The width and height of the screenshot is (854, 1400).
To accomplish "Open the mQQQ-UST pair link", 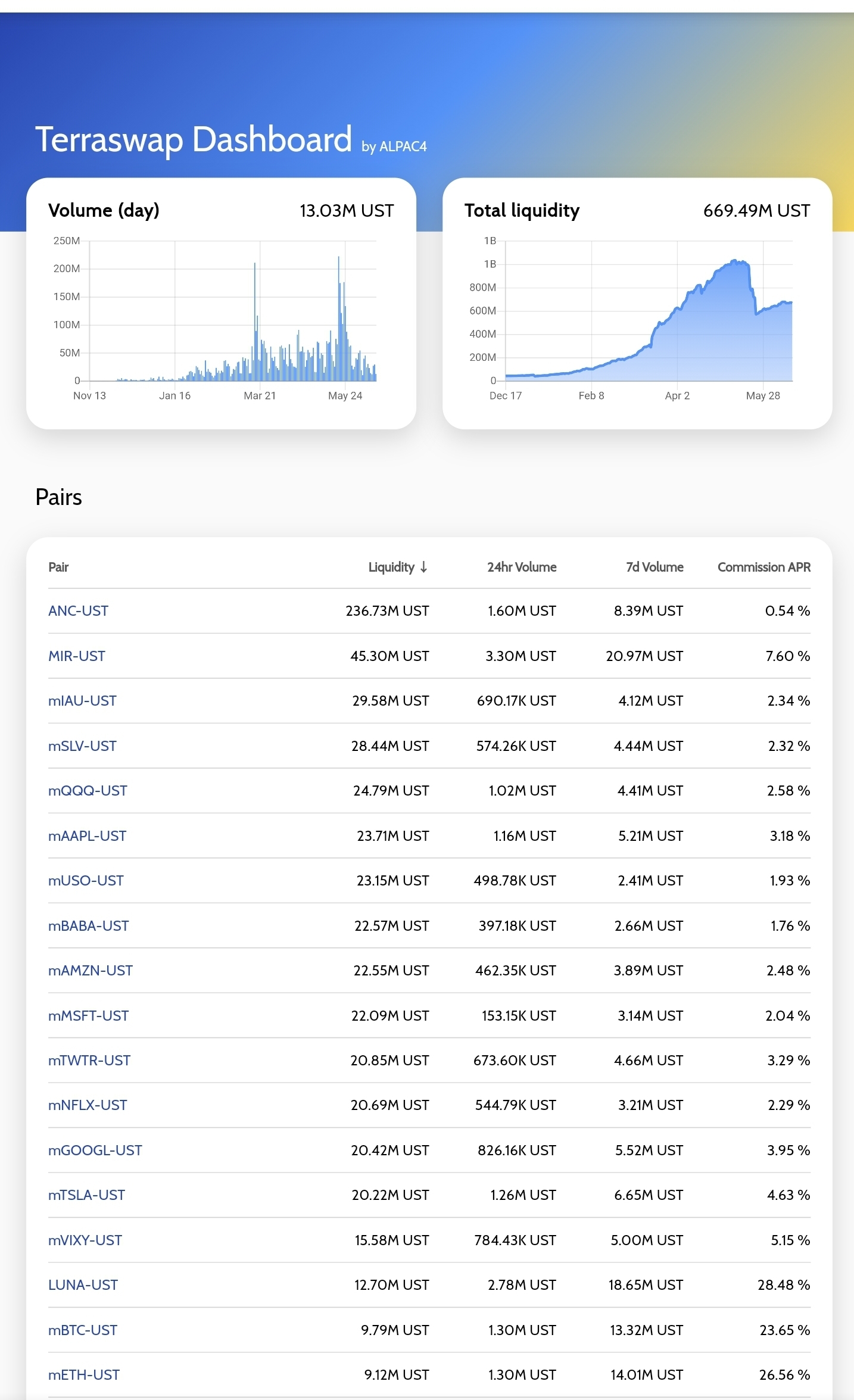I will pyautogui.click(x=88, y=791).
